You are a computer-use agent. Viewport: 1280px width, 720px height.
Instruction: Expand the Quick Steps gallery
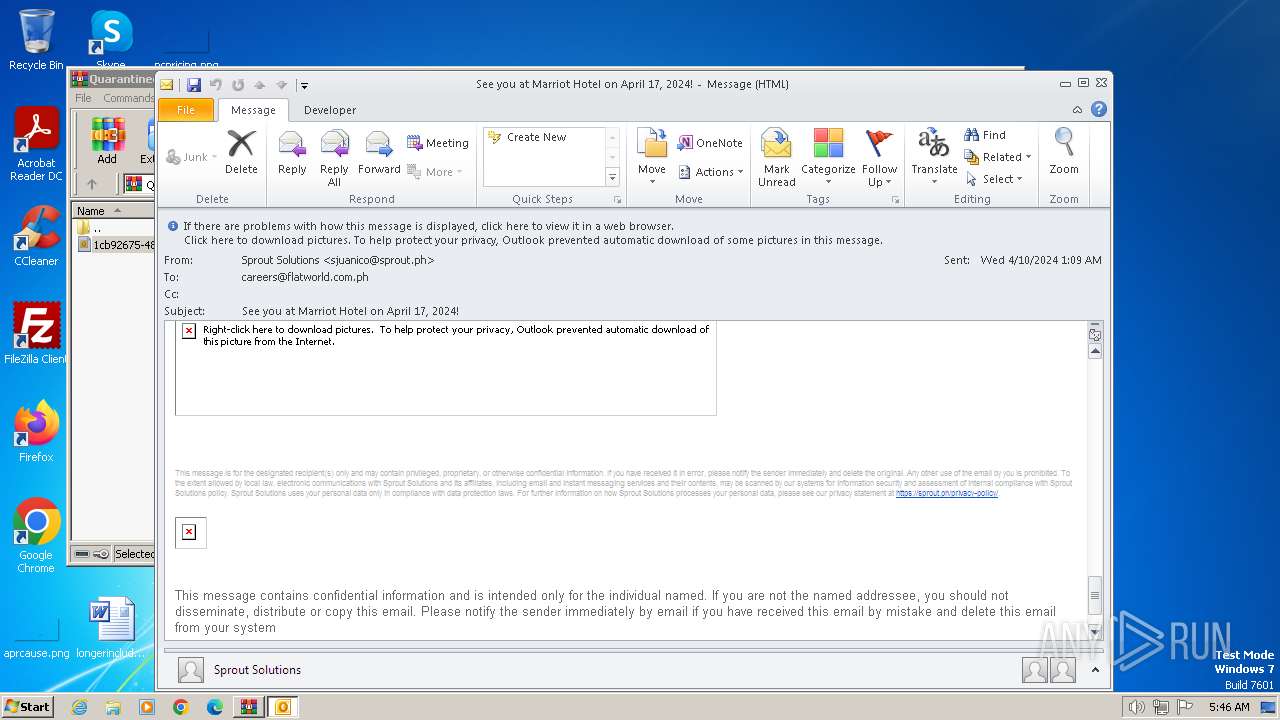pos(613,177)
